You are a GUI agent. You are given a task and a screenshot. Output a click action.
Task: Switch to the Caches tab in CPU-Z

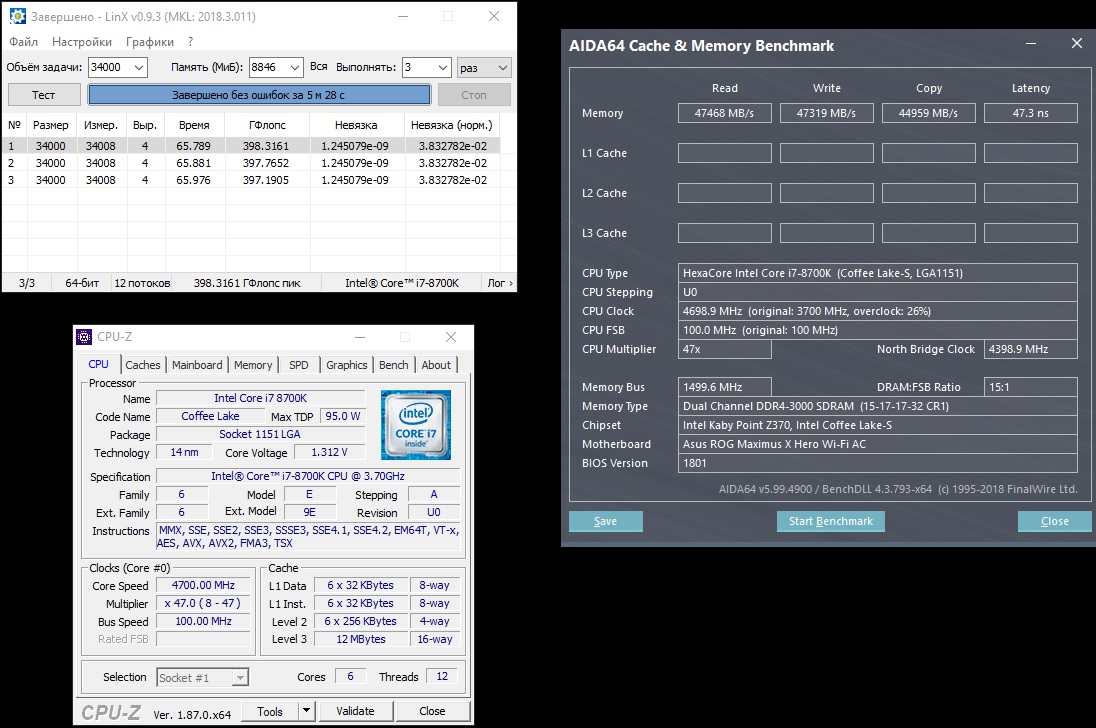[143, 365]
